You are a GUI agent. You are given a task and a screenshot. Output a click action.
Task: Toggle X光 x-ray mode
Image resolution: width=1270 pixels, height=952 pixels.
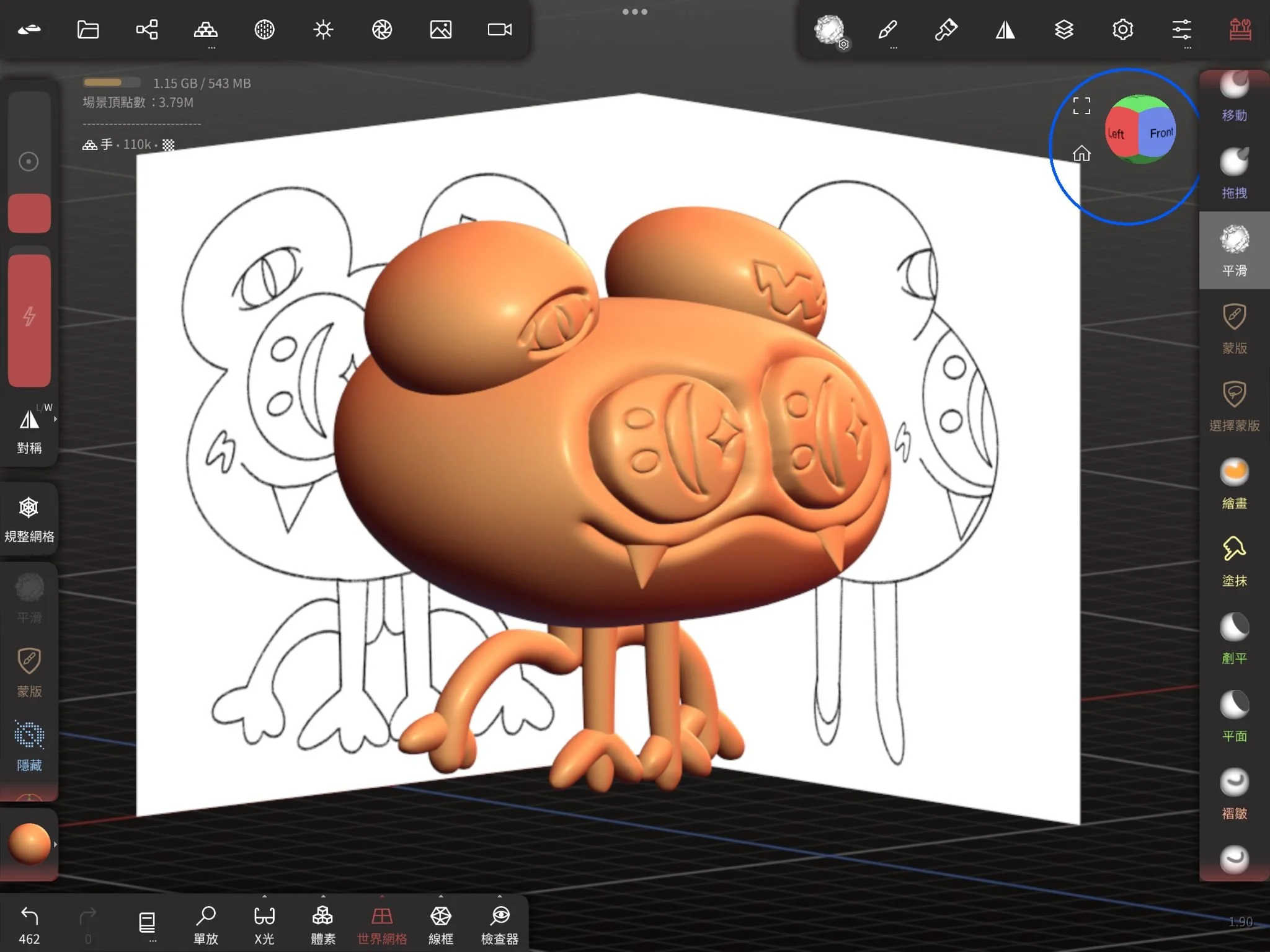point(264,924)
